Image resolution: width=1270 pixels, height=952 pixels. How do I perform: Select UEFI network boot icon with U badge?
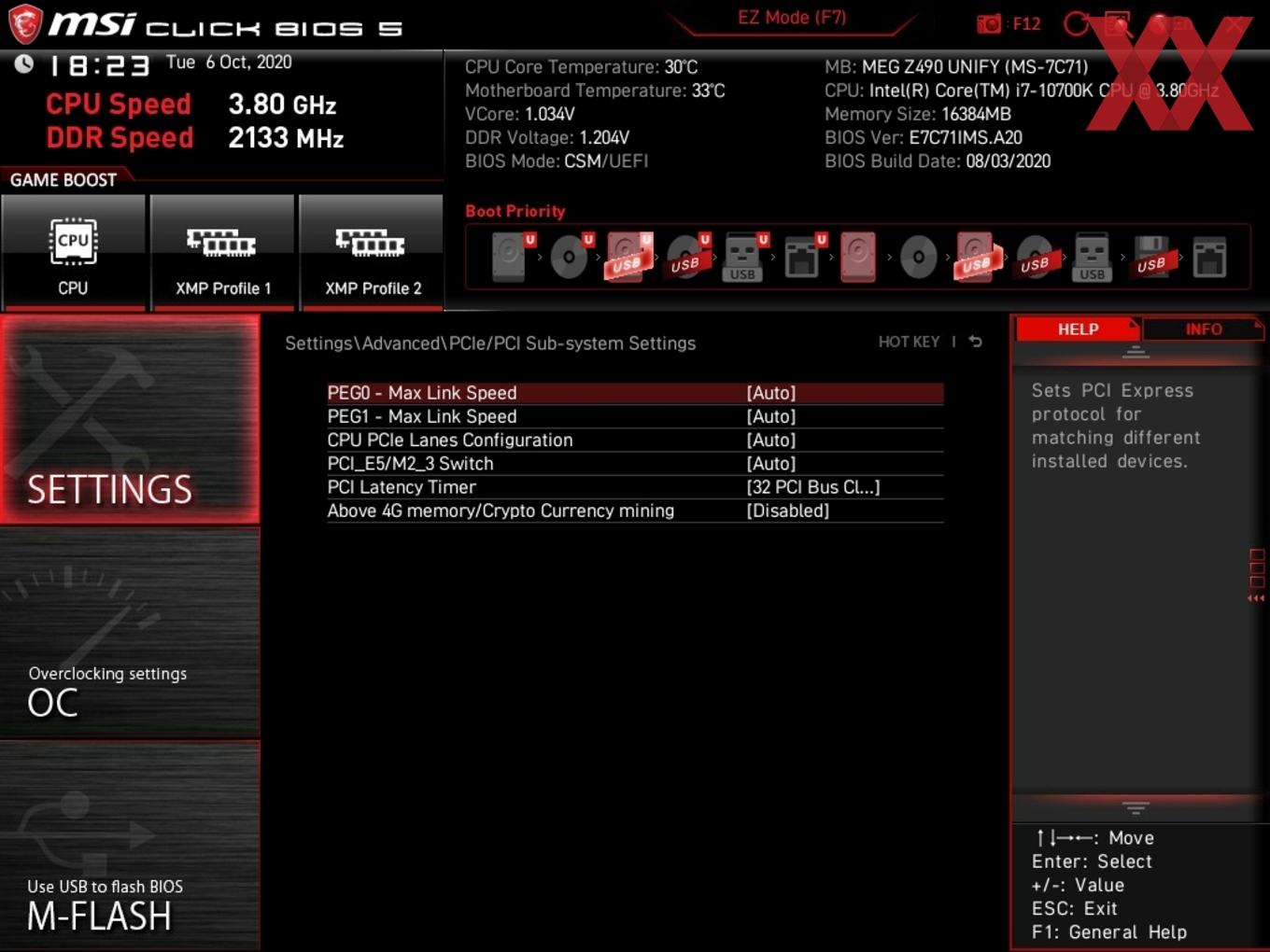(803, 256)
